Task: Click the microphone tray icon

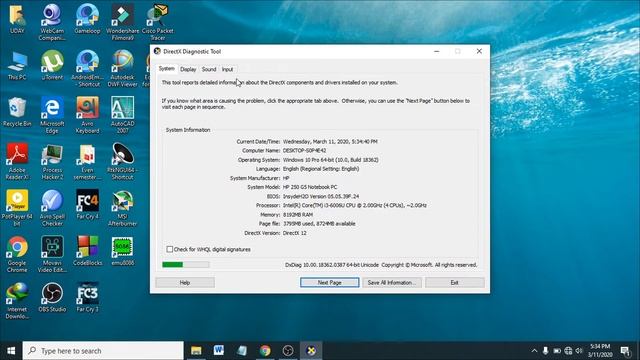Action: click(x=545, y=351)
